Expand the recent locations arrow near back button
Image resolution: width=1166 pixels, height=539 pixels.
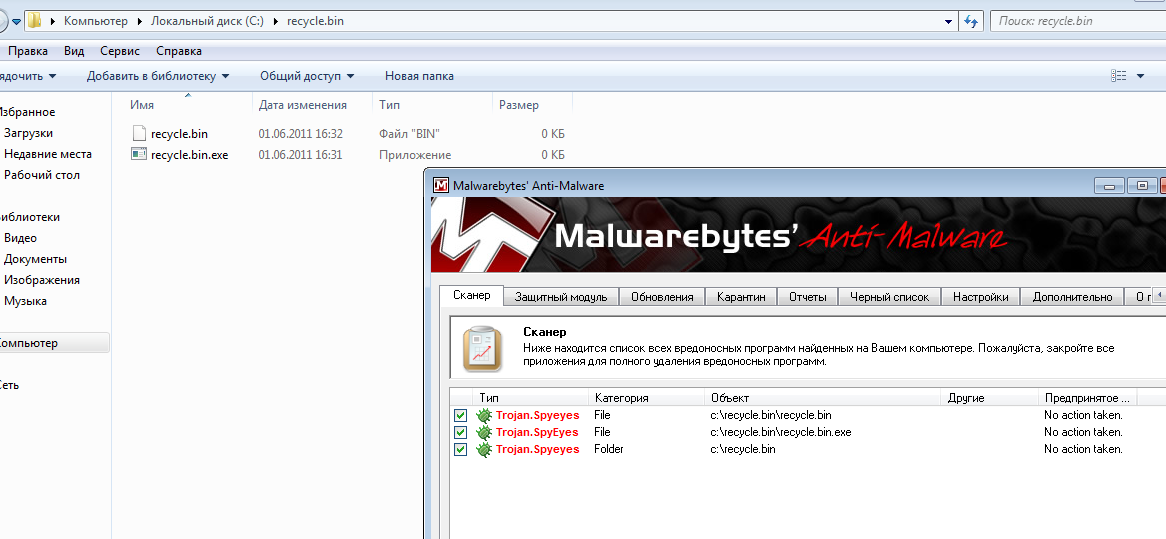[16, 22]
